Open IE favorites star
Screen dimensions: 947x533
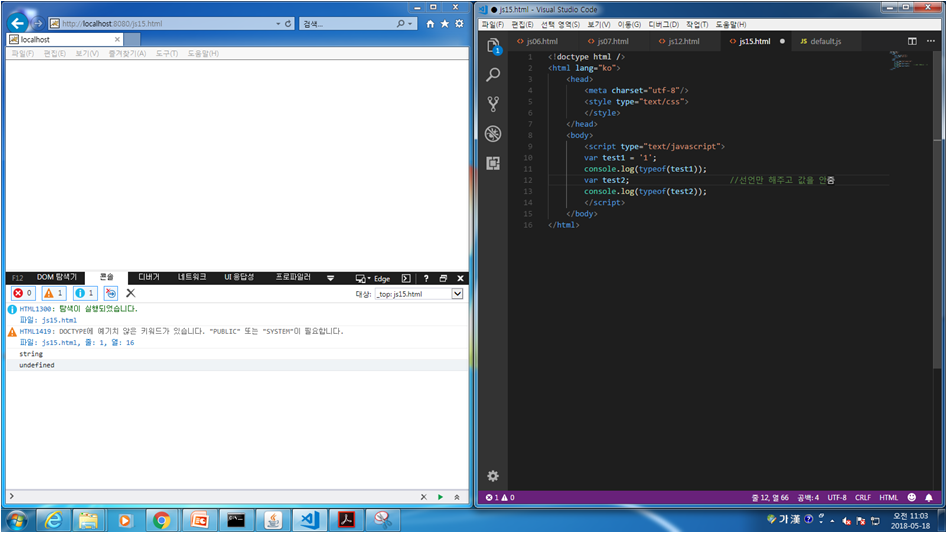pyautogui.click(x=445, y=24)
